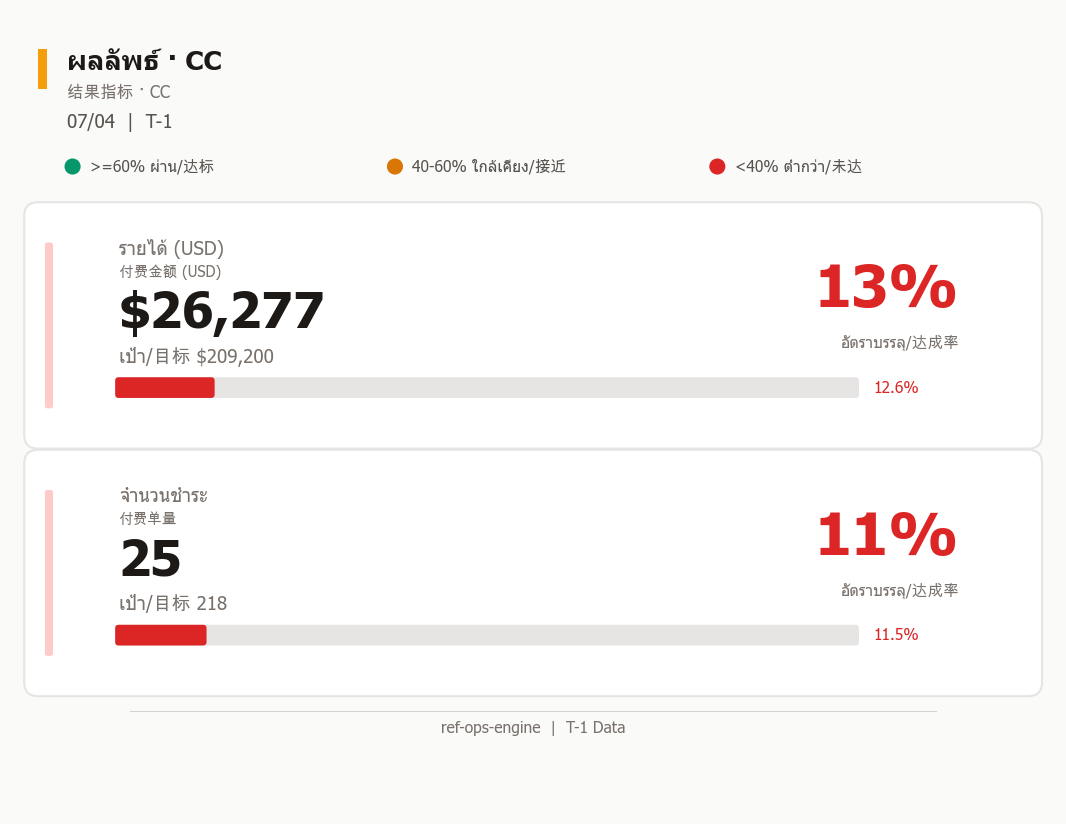Click the payment count value 25
This screenshot has height=824, width=1066.
click(x=150, y=558)
